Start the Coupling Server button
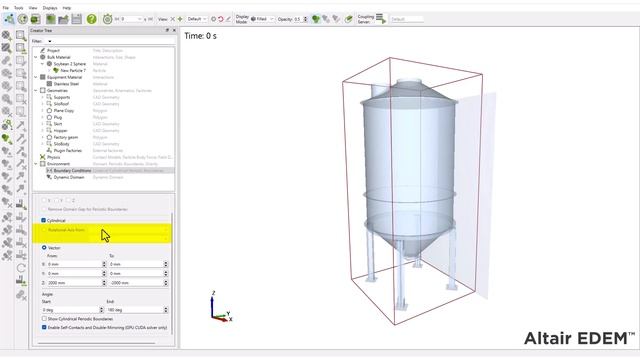Viewport: 640px width, 360px height. pyautogui.click(x=380, y=19)
